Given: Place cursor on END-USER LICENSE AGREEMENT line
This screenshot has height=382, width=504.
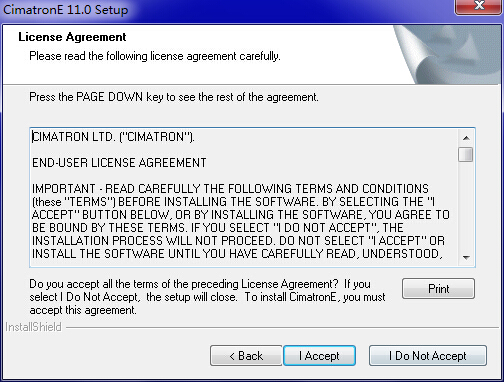Looking at the screenshot, I should tap(119, 163).
